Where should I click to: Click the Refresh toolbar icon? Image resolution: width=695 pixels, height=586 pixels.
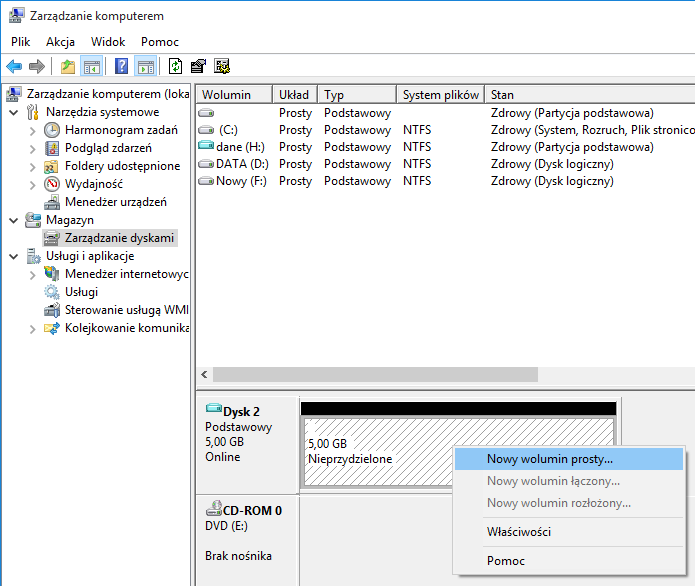coord(176,66)
